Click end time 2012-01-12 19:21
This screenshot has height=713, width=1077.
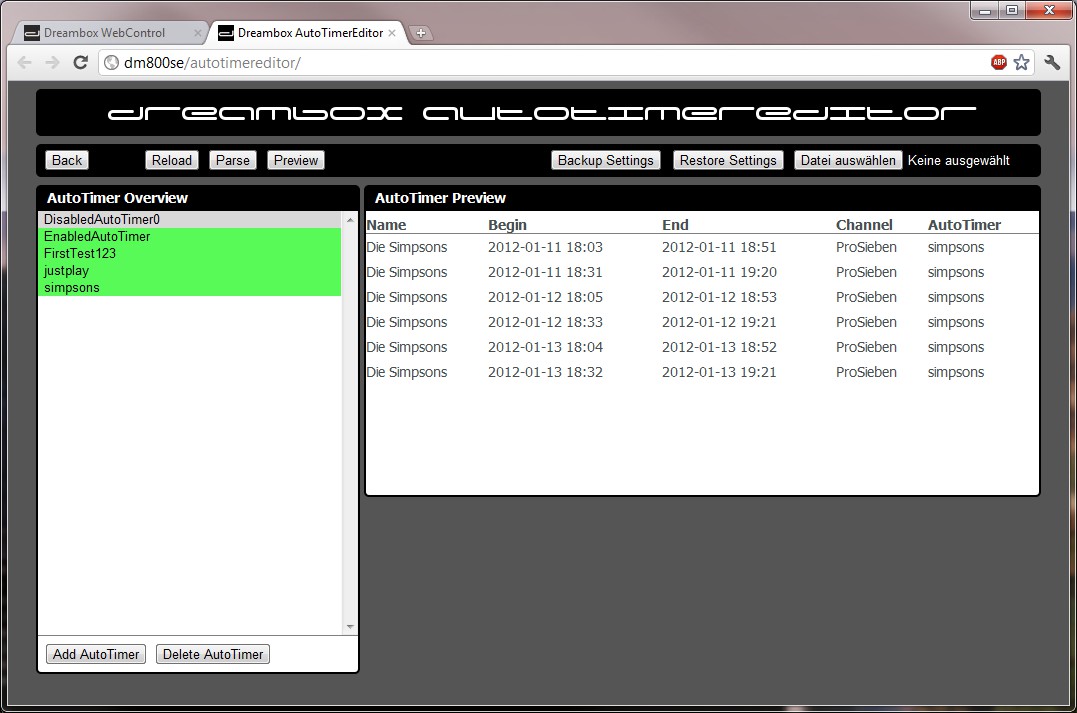(719, 322)
